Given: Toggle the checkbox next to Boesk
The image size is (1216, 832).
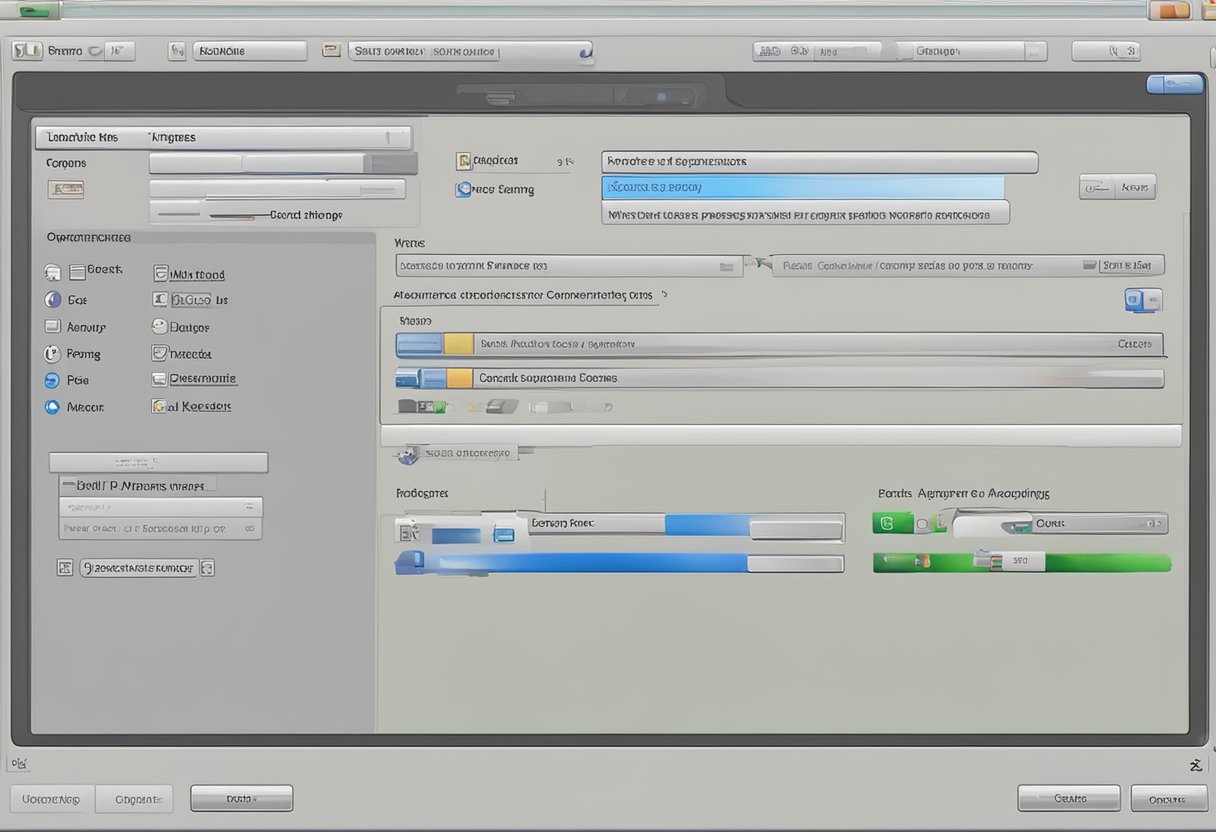Looking at the screenshot, I should click(77, 271).
